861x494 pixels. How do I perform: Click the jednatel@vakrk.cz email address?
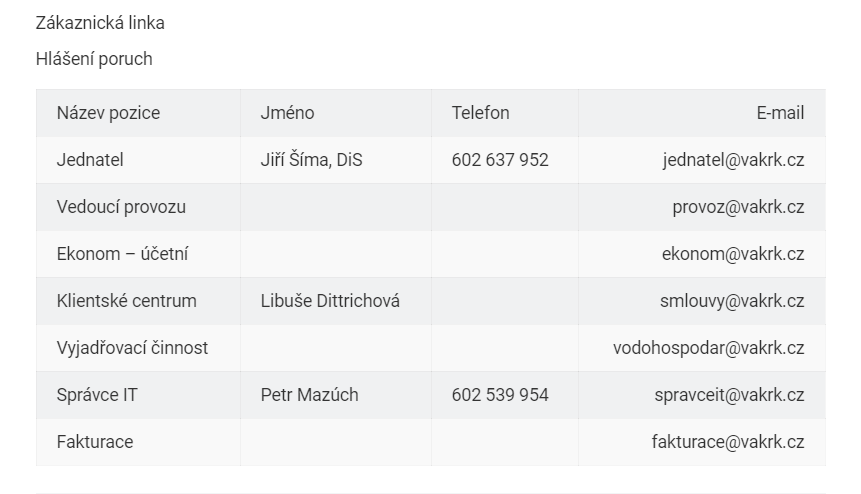point(733,160)
